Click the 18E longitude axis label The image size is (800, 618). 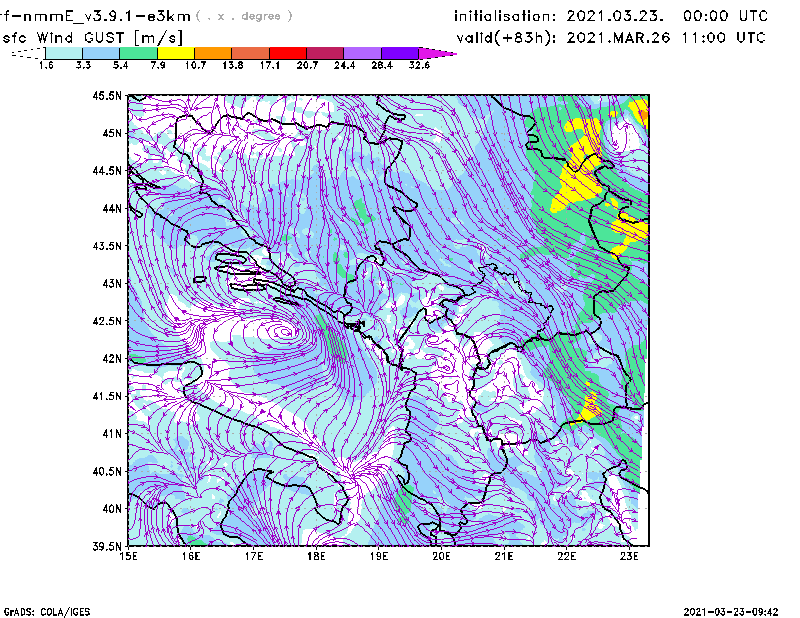(317, 555)
